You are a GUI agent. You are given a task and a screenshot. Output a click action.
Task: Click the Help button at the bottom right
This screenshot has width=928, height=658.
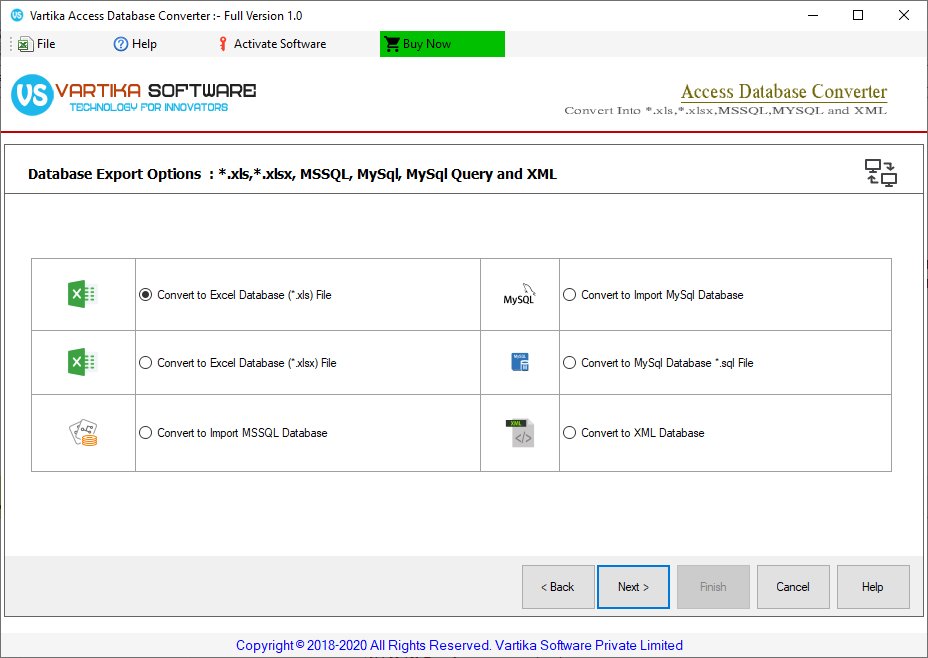(x=873, y=587)
